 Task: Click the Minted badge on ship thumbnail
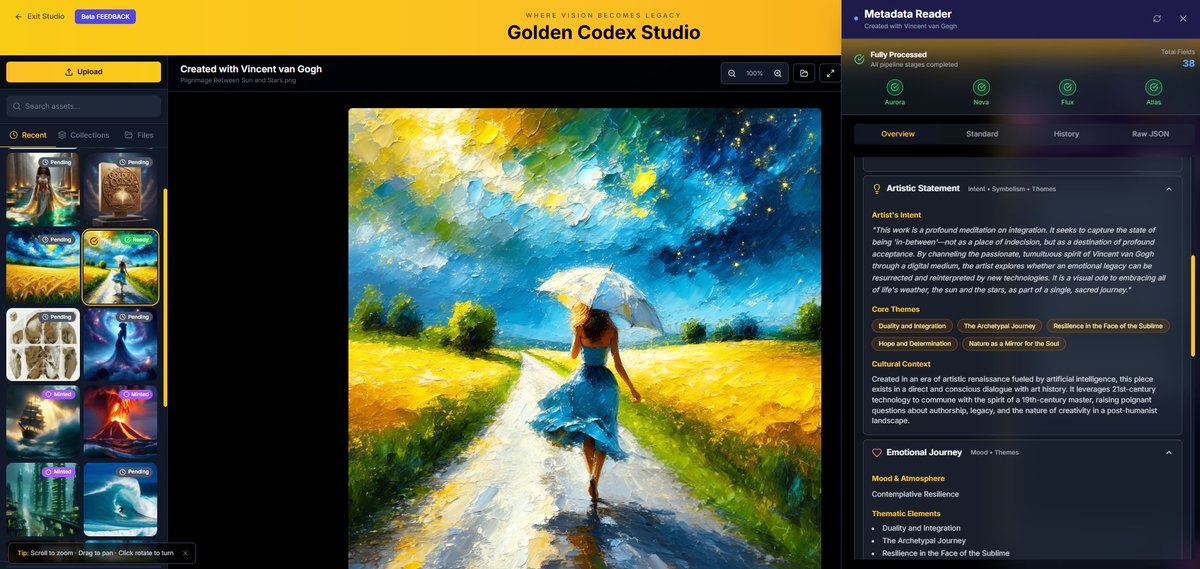click(x=57, y=394)
